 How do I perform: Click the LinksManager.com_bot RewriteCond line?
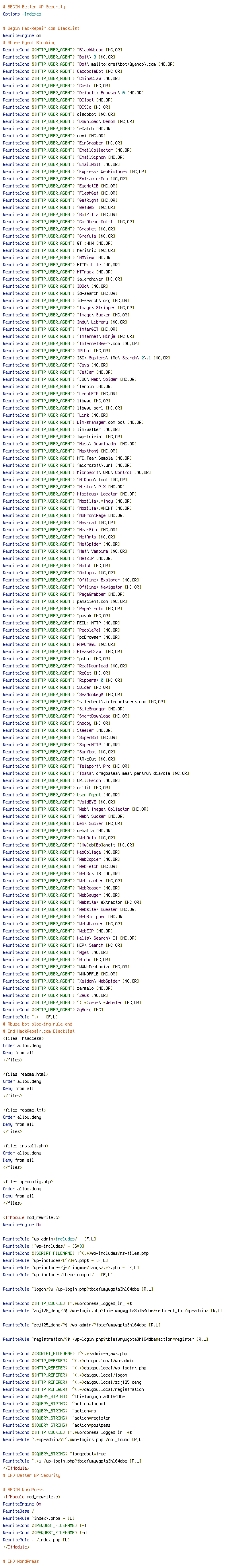click(x=73, y=422)
